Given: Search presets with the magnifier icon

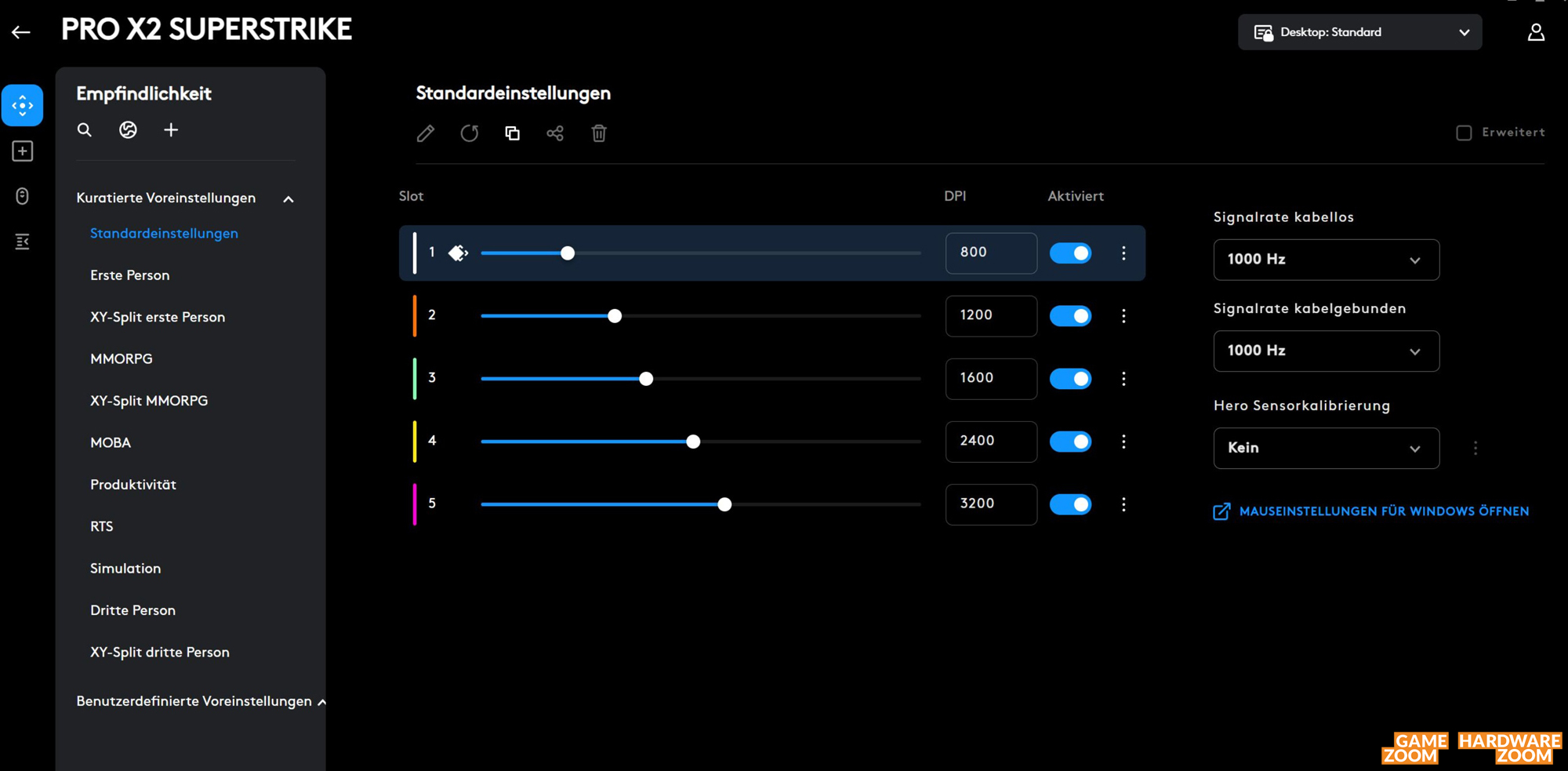Looking at the screenshot, I should point(85,130).
